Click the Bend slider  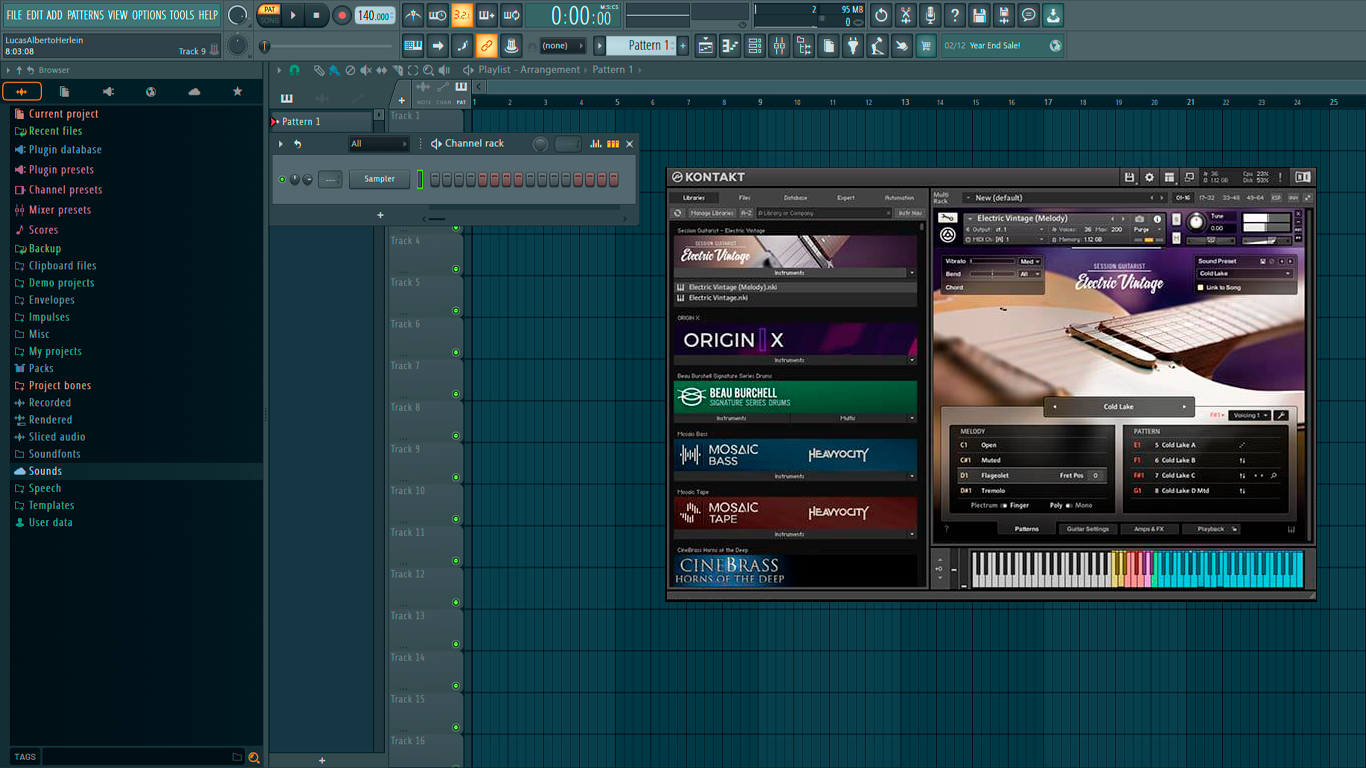click(992, 274)
